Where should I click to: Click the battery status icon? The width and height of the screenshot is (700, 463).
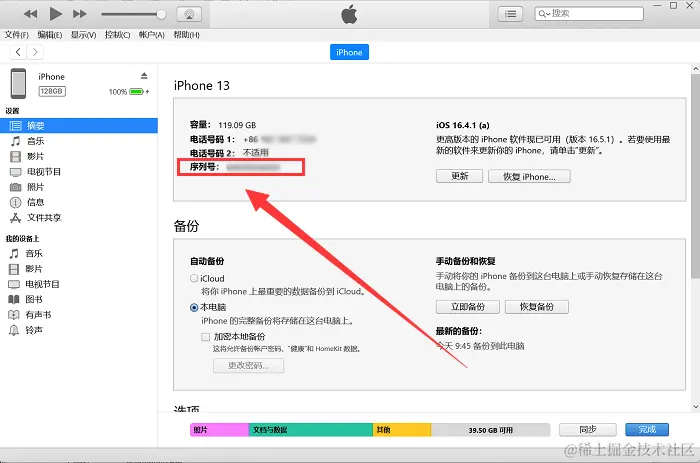tap(137, 92)
